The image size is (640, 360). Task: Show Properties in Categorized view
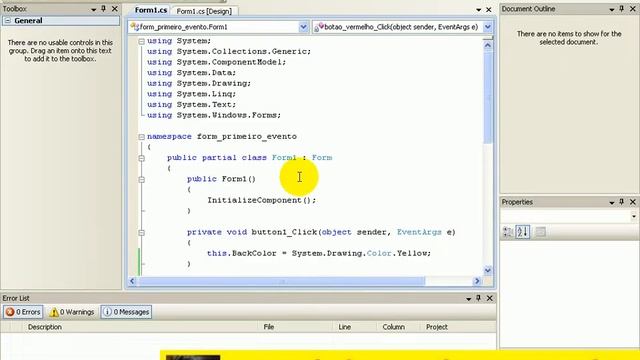508,232
